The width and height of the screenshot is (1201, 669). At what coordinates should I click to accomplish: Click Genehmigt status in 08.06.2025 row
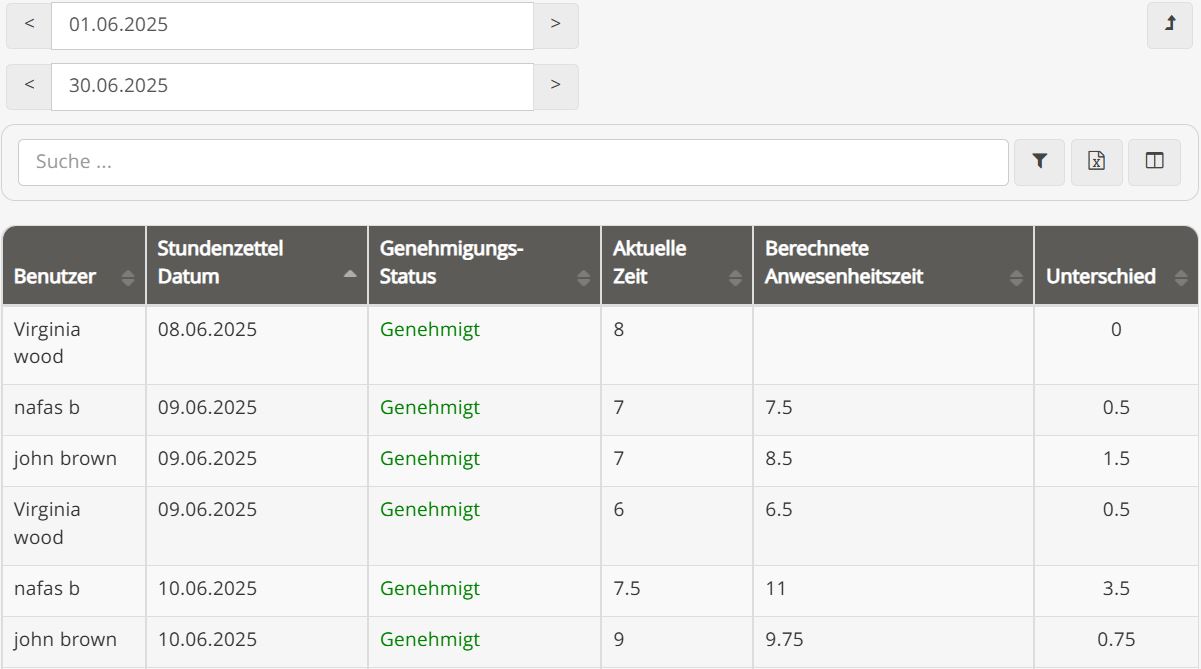pos(430,329)
